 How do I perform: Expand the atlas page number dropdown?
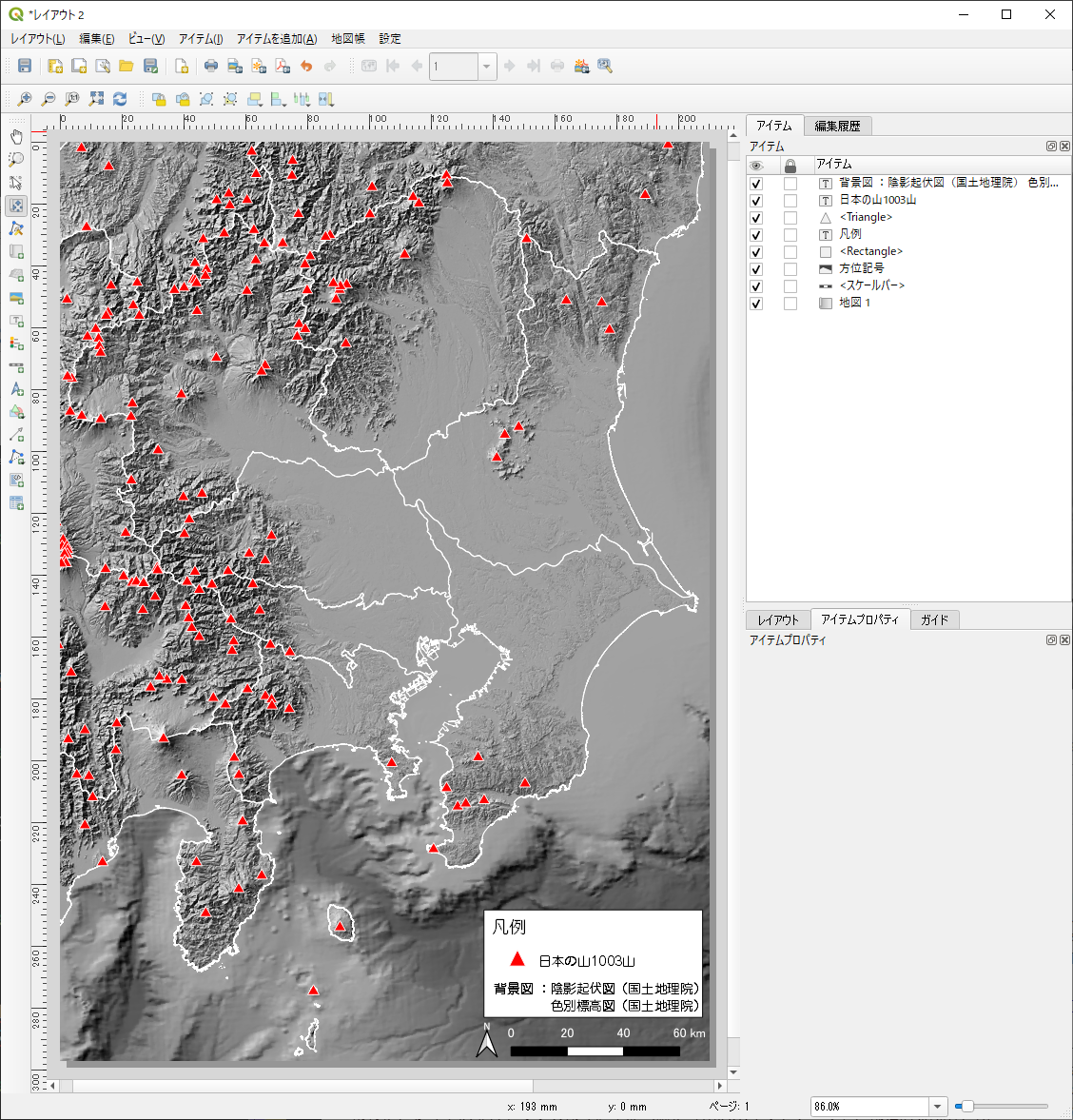tap(487, 67)
